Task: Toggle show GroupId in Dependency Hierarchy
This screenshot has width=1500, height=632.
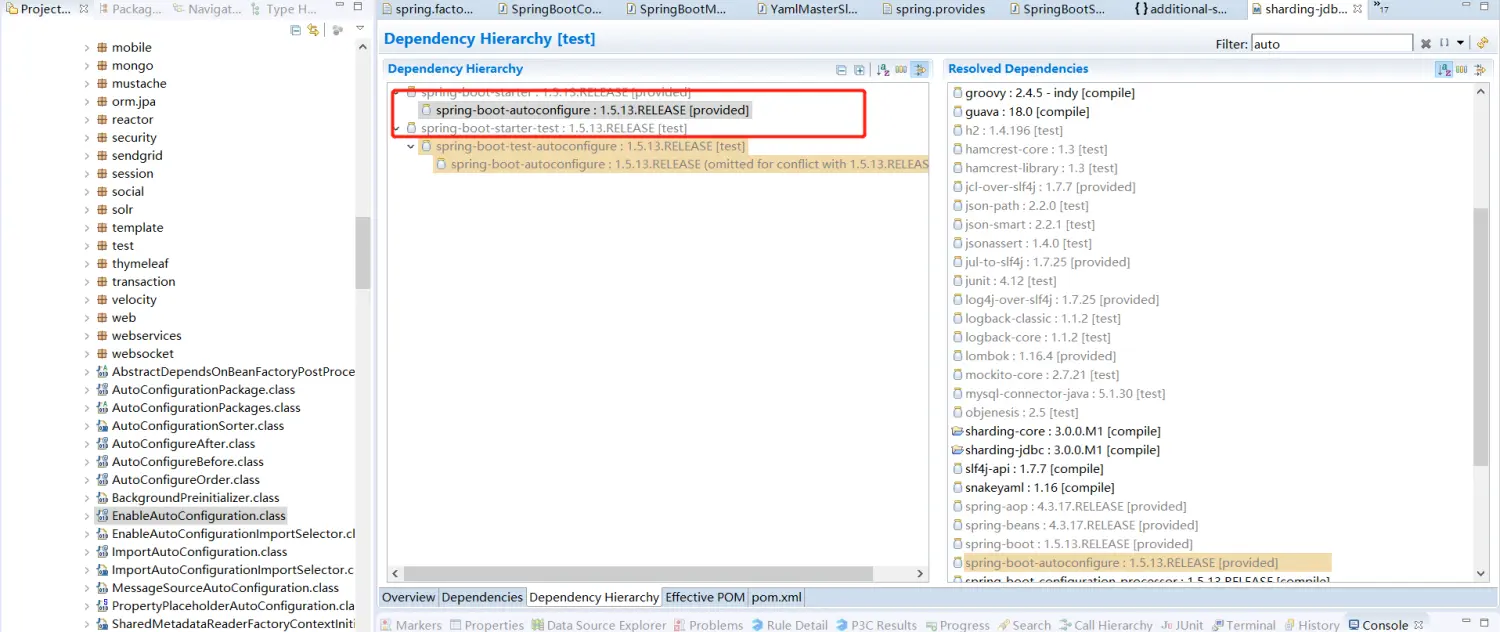Action: tap(902, 70)
